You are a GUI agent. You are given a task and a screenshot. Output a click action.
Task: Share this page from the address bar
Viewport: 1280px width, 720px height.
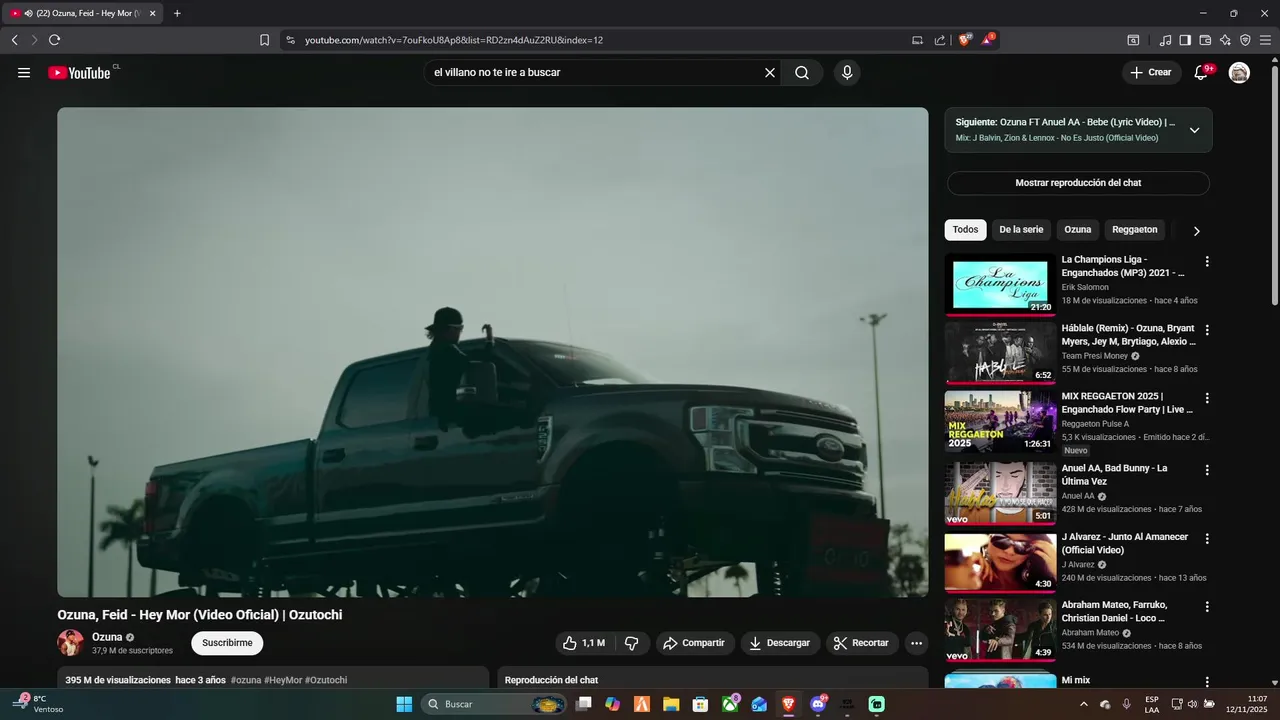(940, 40)
